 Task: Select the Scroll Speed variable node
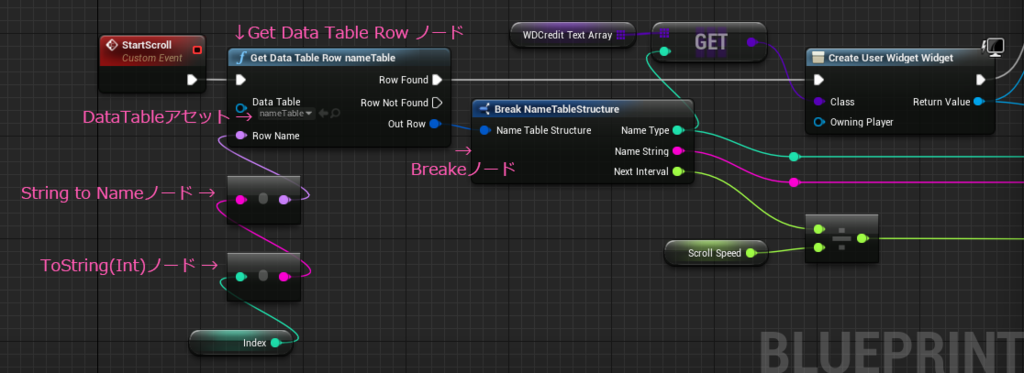[716, 253]
